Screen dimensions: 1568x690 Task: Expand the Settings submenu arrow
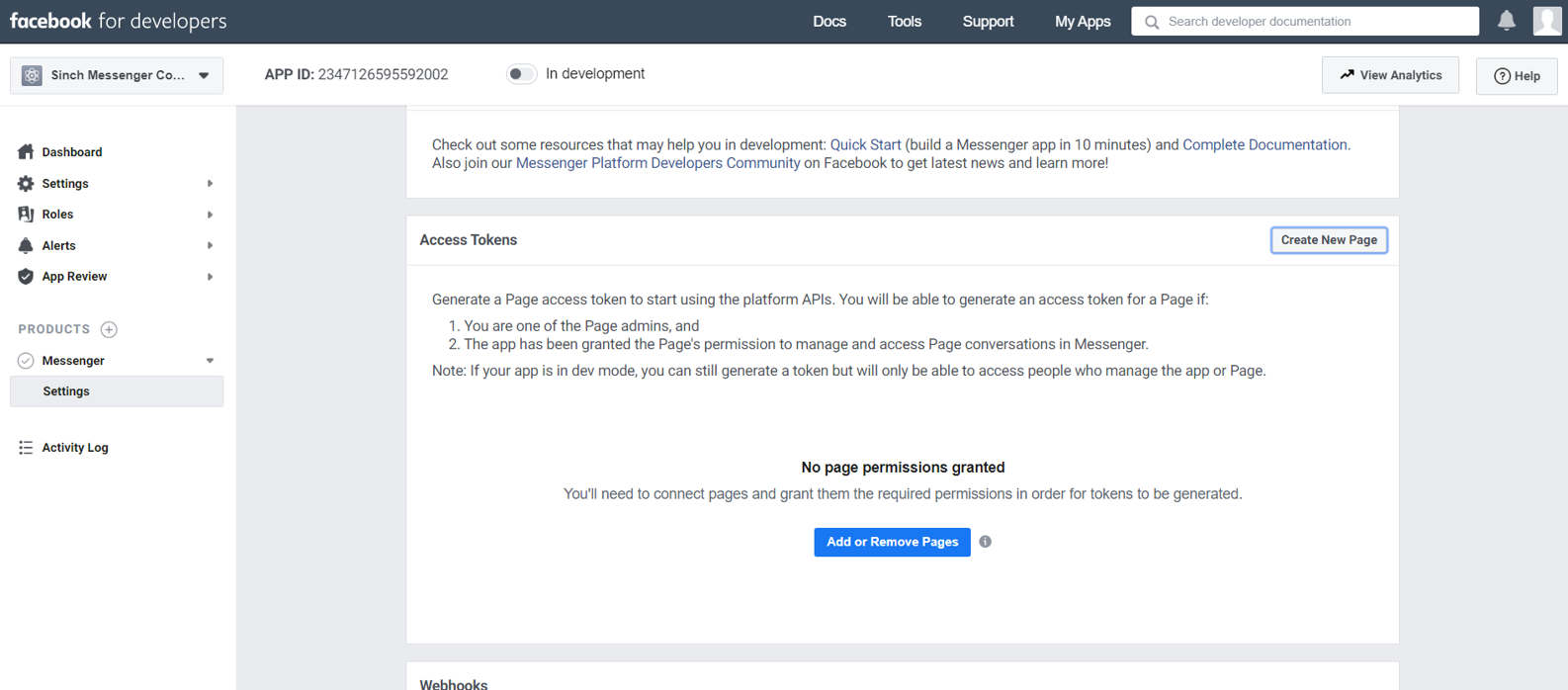pos(210,184)
